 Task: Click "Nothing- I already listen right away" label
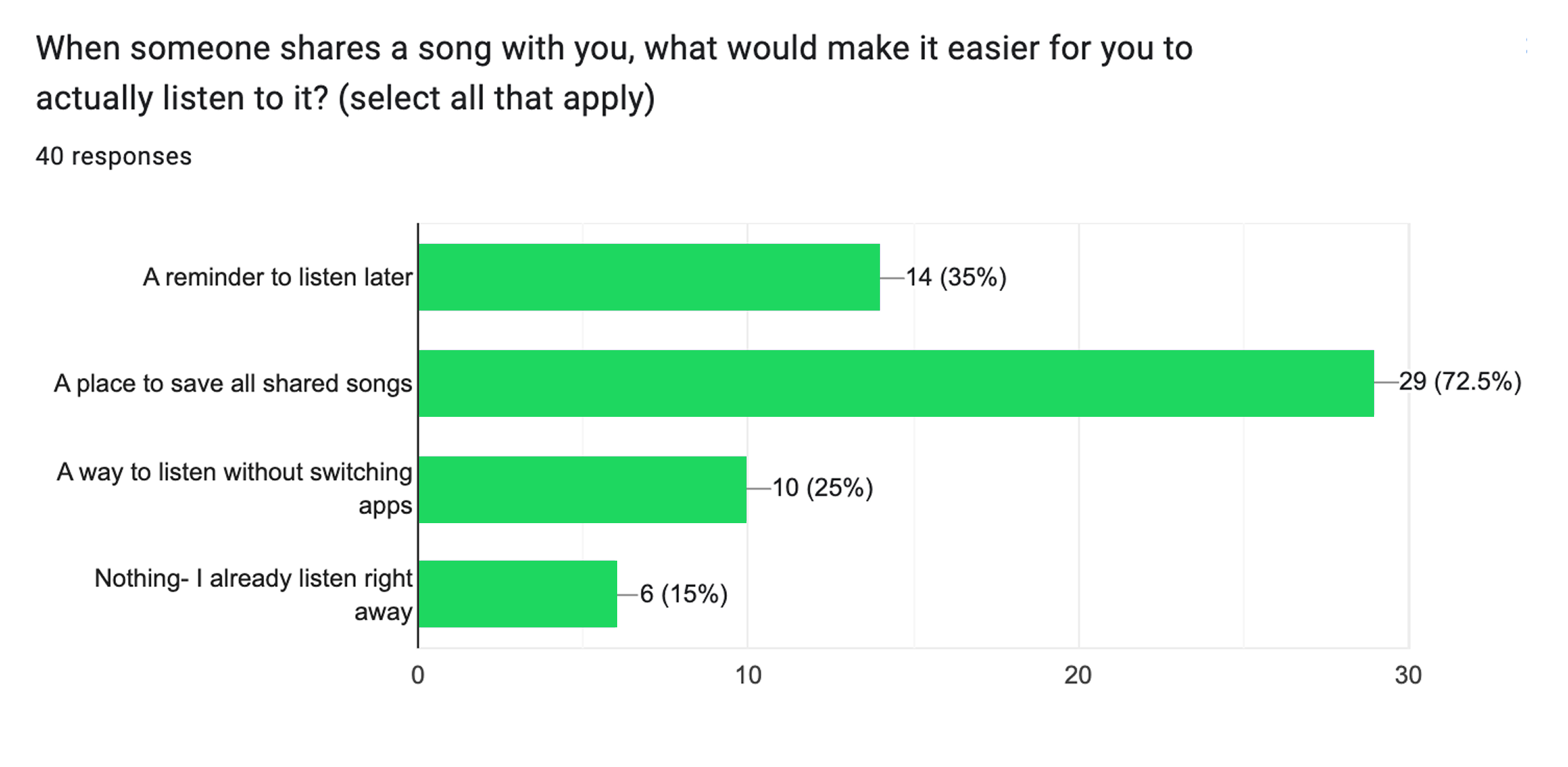click(254, 595)
